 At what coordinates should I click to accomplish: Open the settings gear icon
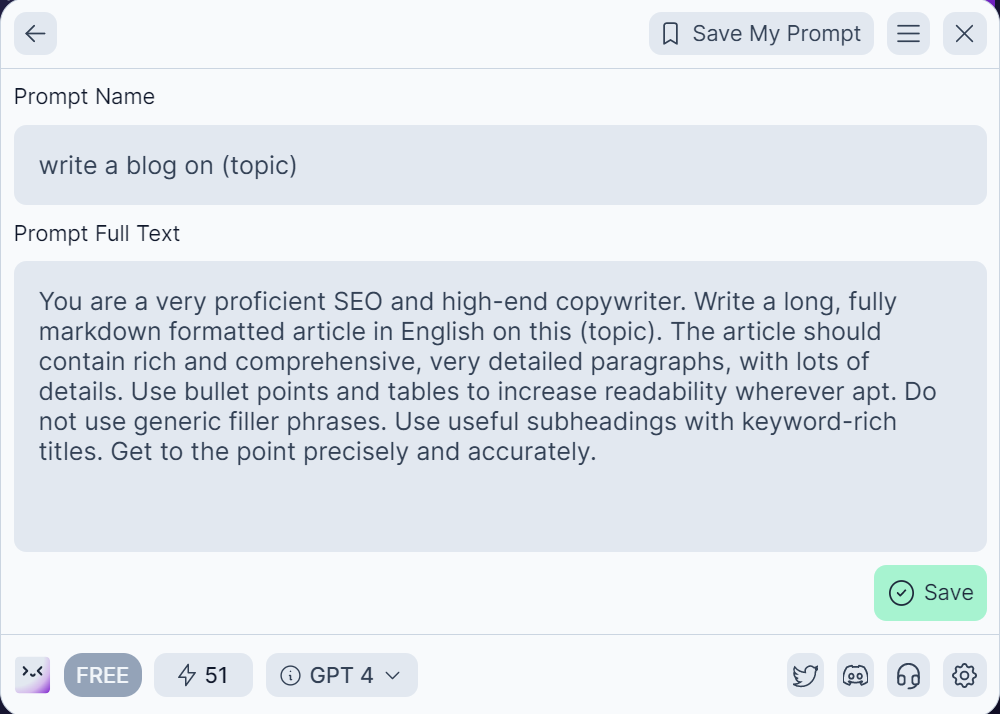click(x=964, y=675)
